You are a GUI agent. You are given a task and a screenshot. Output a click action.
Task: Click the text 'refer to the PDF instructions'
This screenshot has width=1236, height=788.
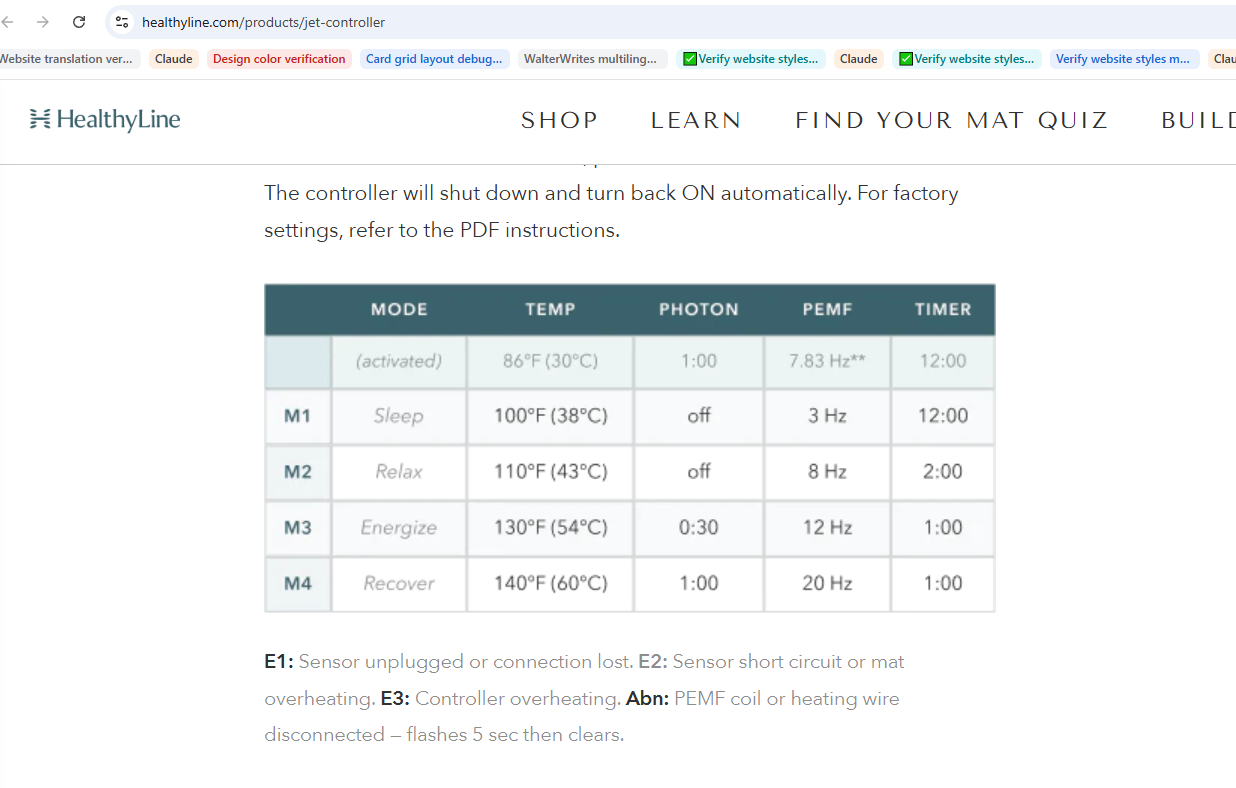[484, 230]
